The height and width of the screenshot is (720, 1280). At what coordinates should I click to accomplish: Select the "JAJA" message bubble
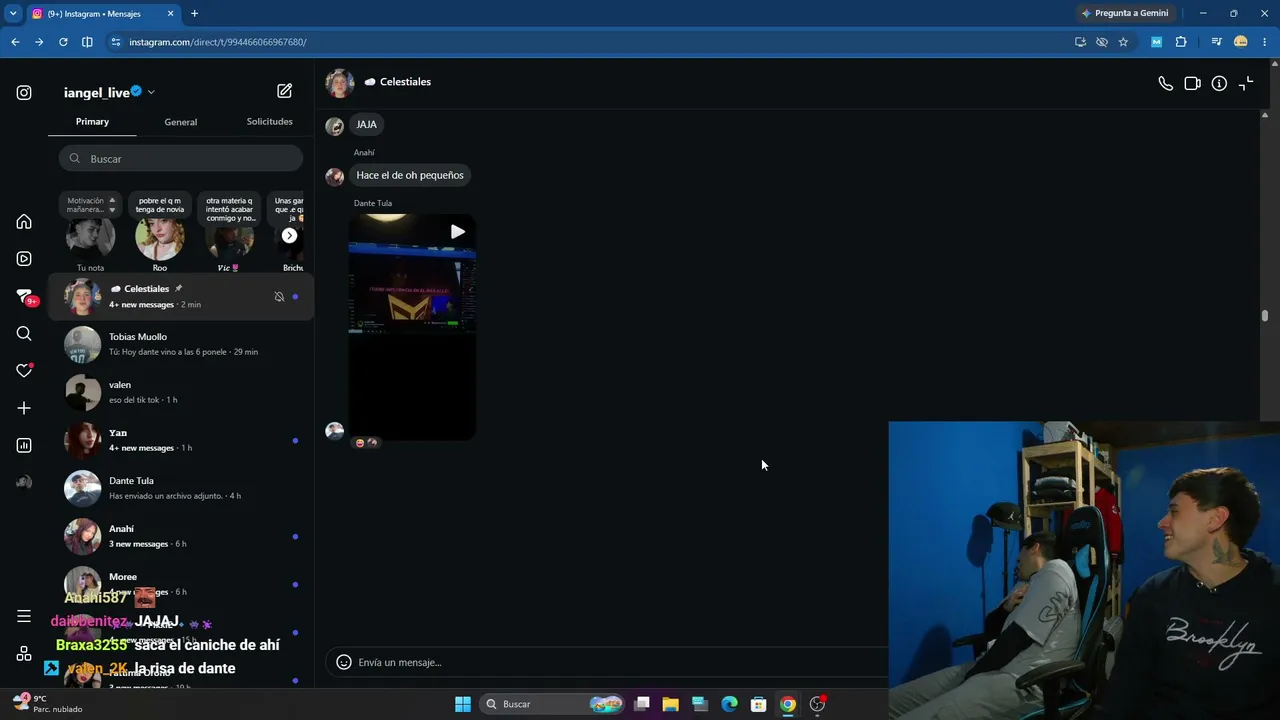tap(367, 125)
